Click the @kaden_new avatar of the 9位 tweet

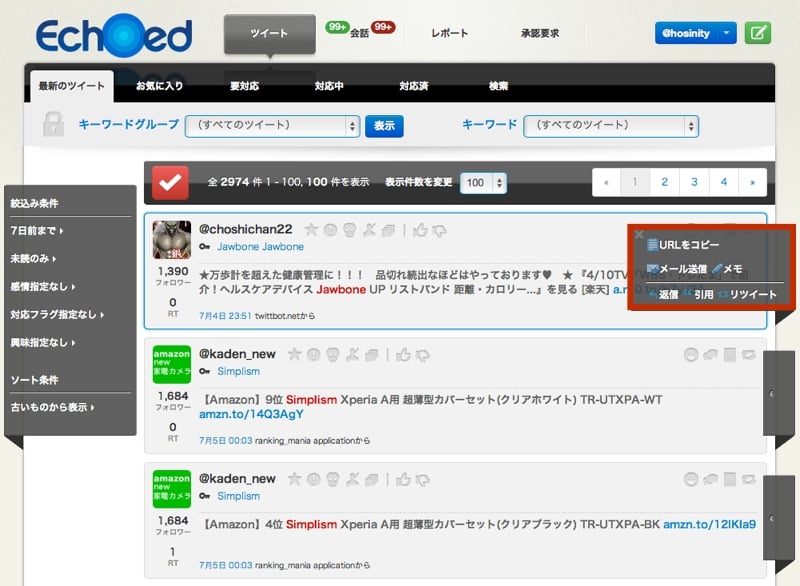click(x=172, y=364)
